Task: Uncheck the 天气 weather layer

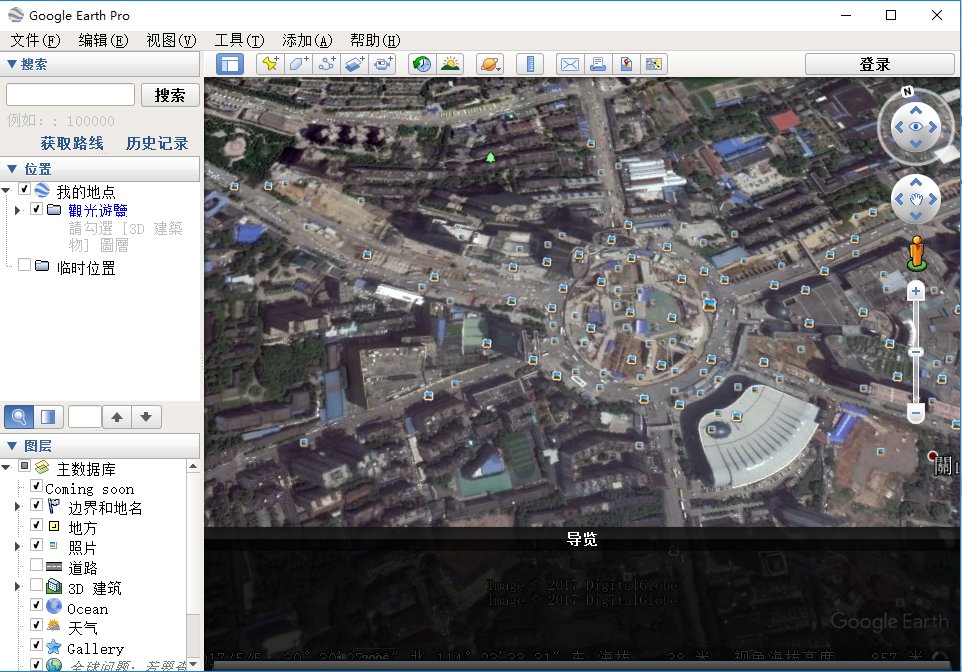Action: click(x=36, y=627)
